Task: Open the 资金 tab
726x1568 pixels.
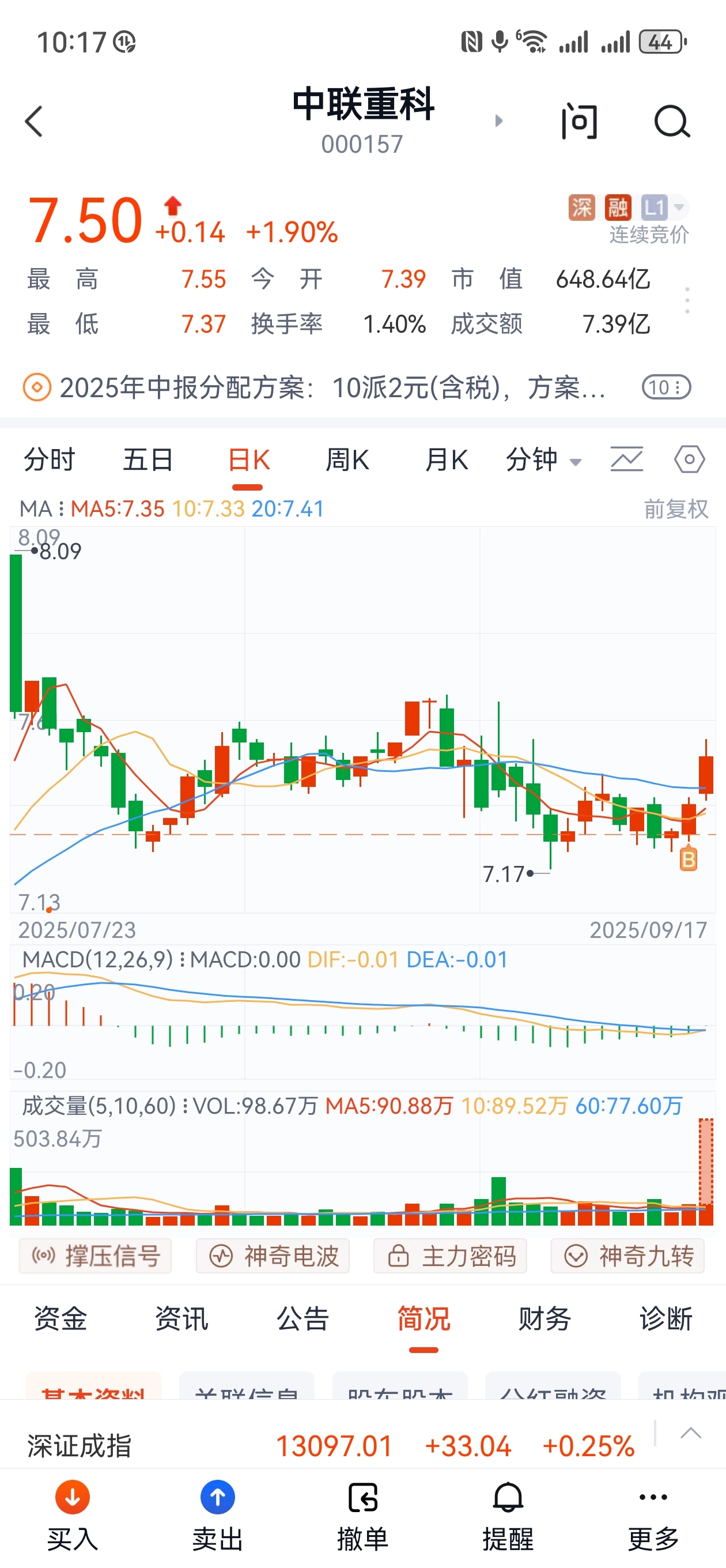Action: tap(60, 1319)
